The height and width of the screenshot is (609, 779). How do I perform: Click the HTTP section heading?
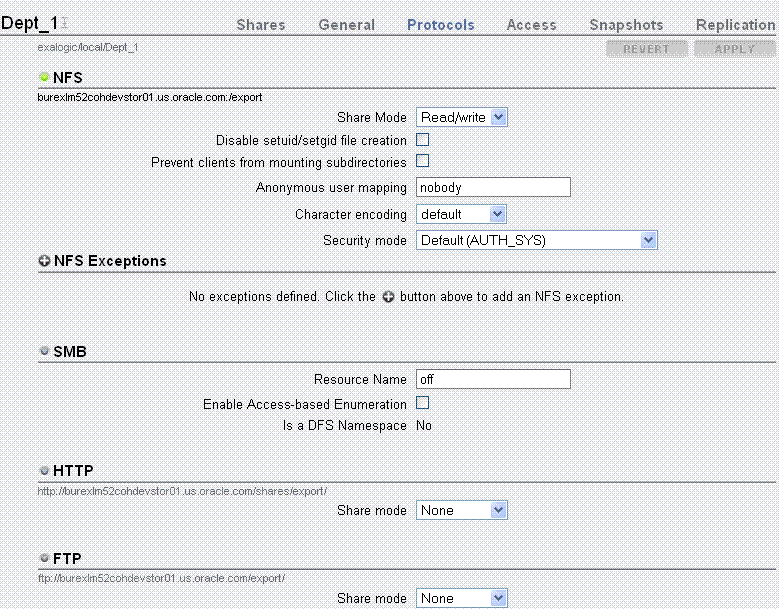click(73, 470)
